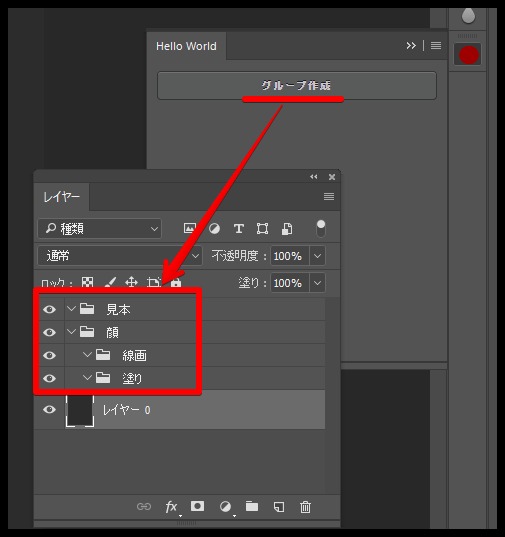Click the 塗り folder icon
Image resolution: width=505 pixels, height=537 pixels.
(103, 378)
